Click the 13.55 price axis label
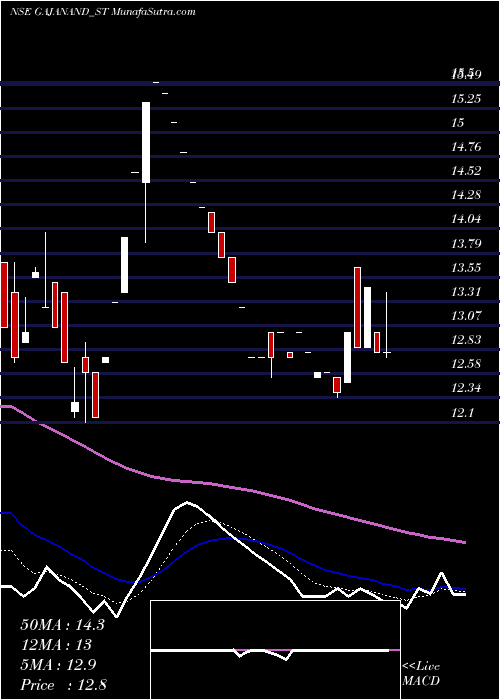 click(x=466, y=268)
